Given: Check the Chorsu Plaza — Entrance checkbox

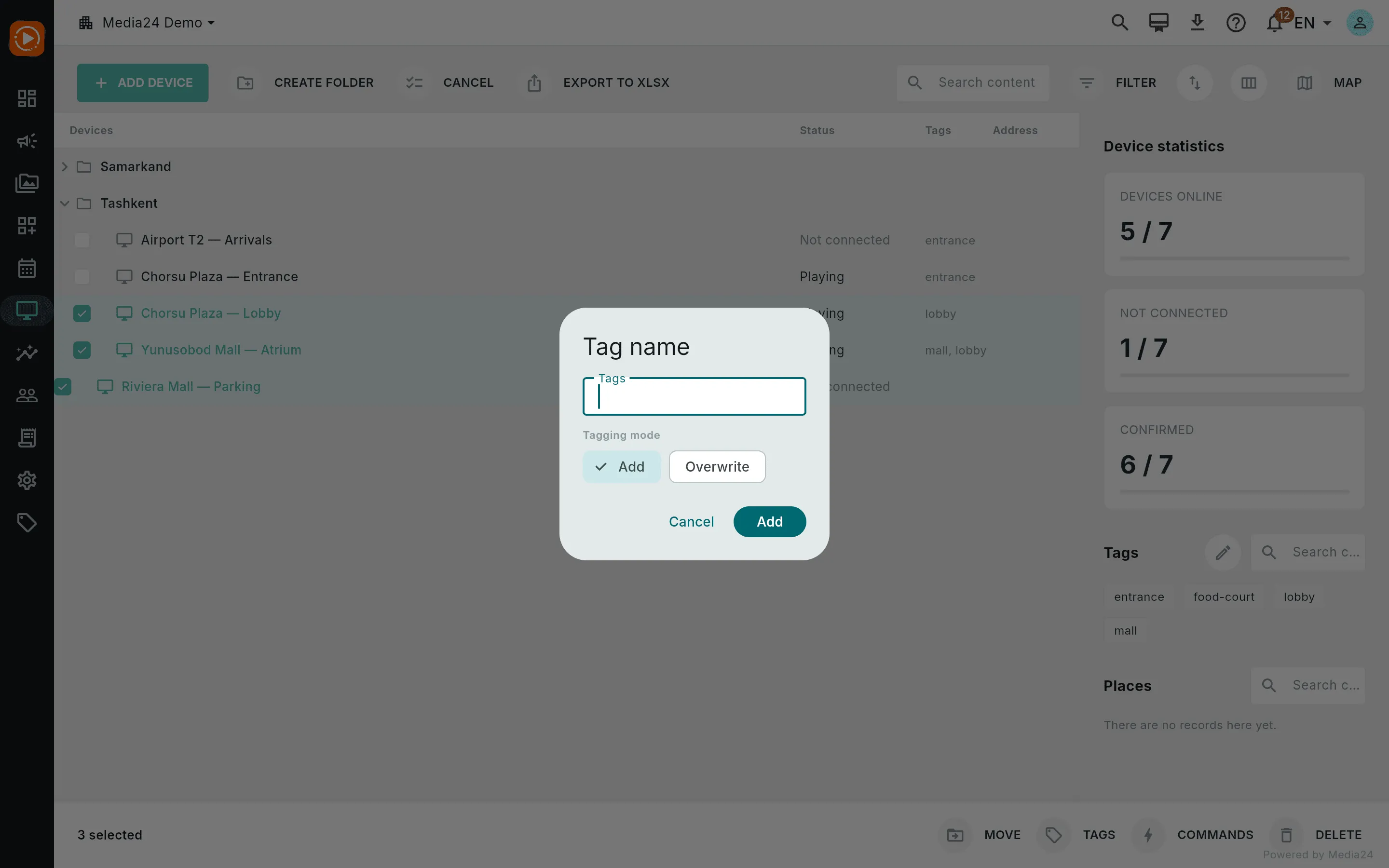Looking at the screenshot, I should (82, 277).
